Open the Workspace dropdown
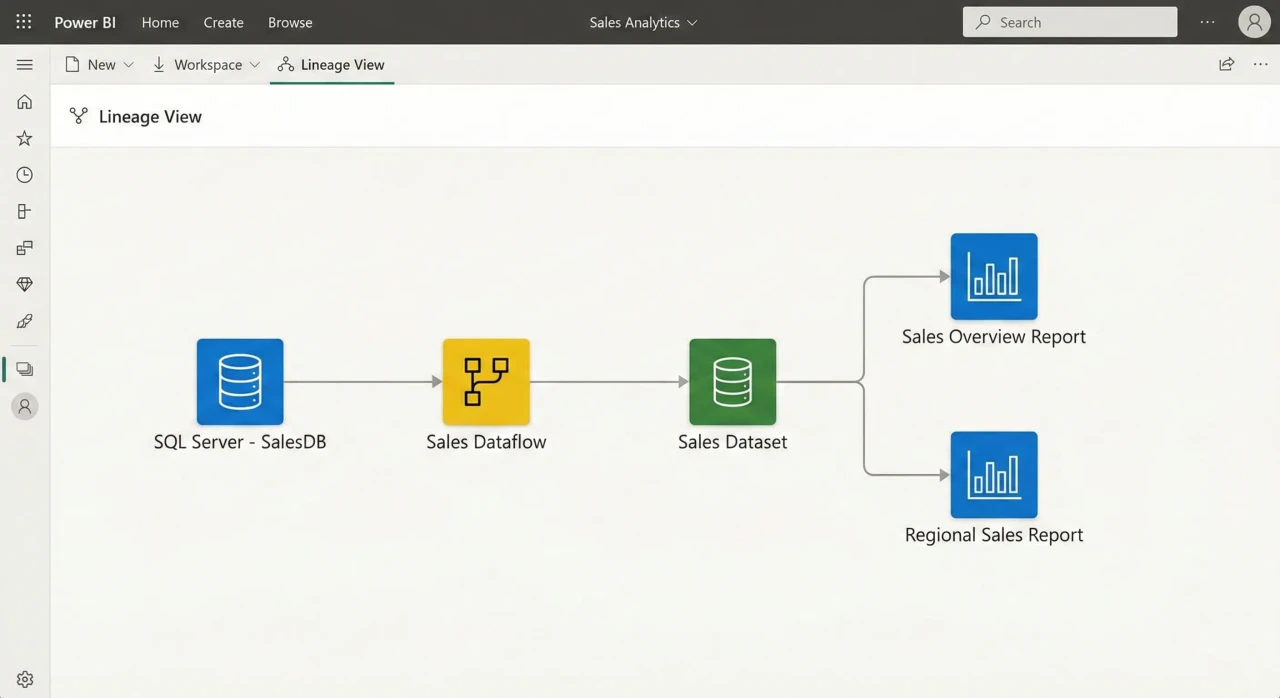The width and height of the screenshot is (1280, 698). pos(206,65)
